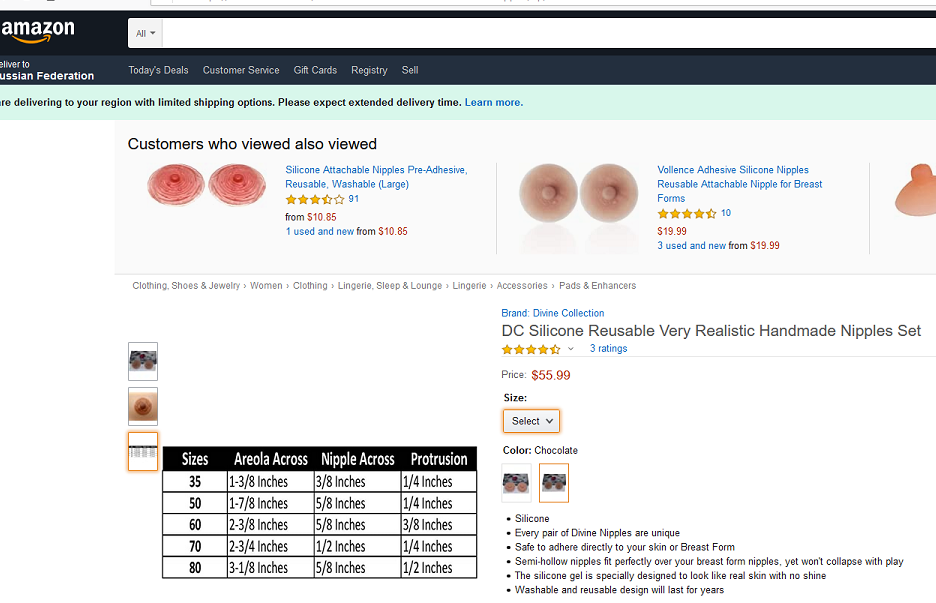
Task: Go to Gift Cards in the navigation bar
Action: pos(315,70)
